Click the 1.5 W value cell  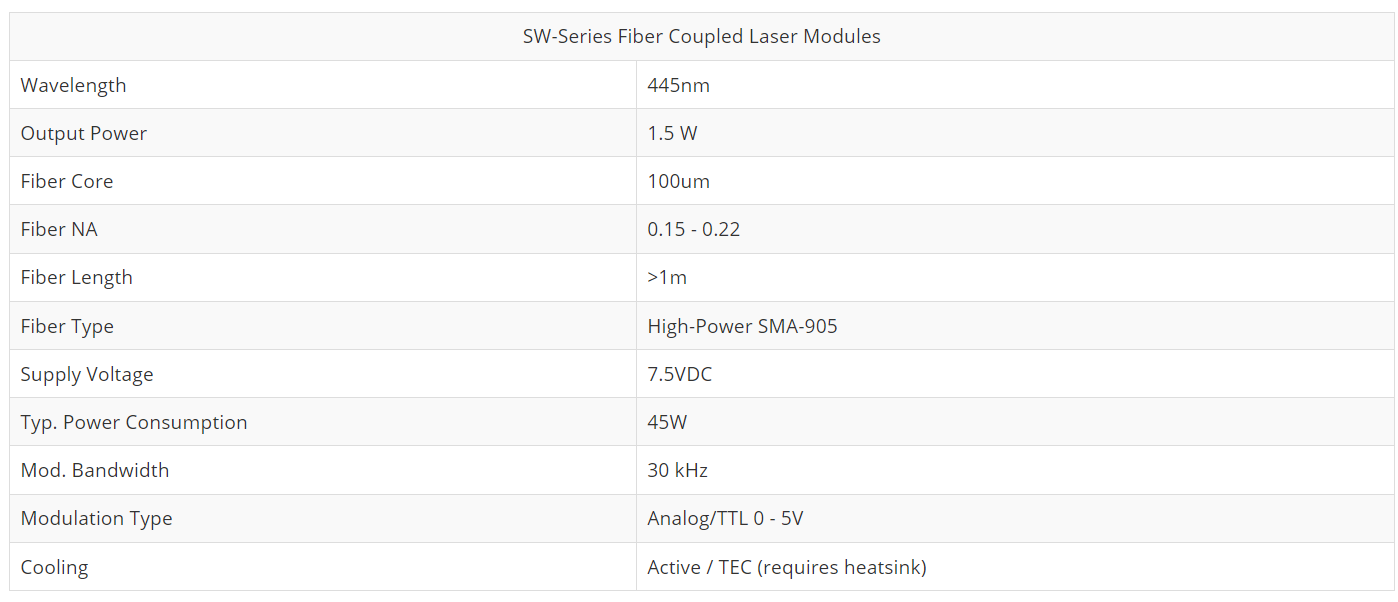[672, 133]
